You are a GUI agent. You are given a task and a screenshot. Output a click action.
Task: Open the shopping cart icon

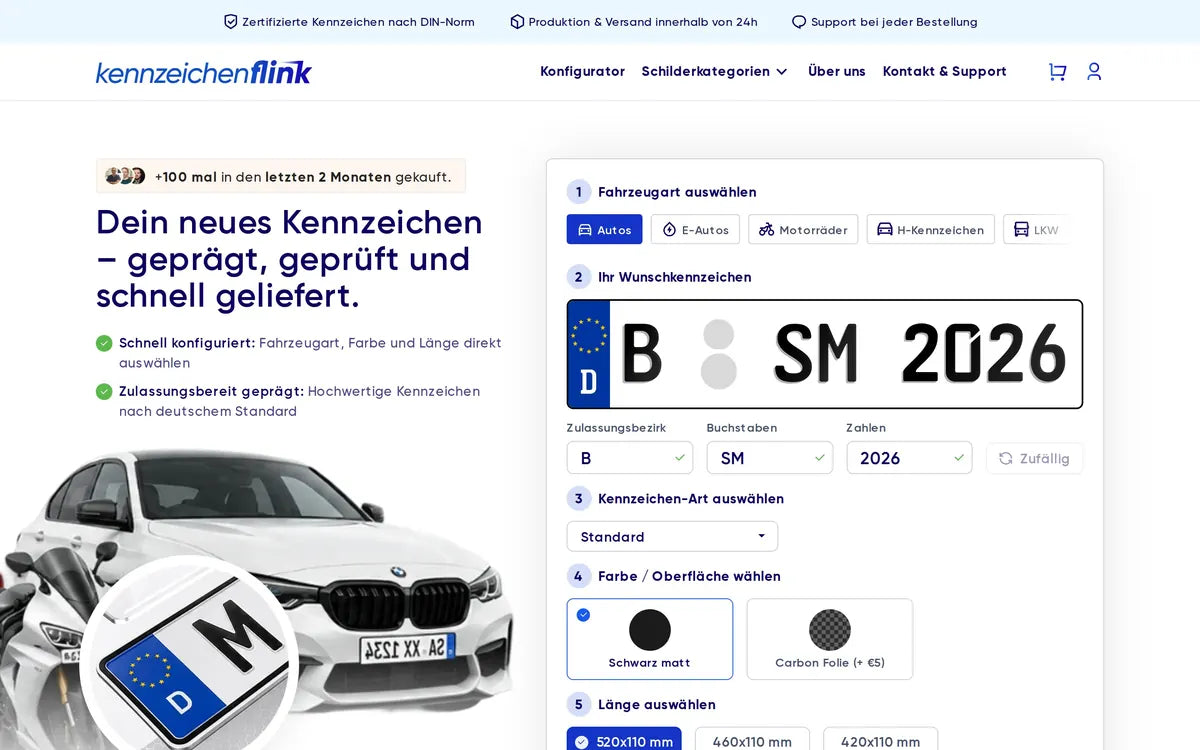pyautogui.click(x=1057, y=71)
